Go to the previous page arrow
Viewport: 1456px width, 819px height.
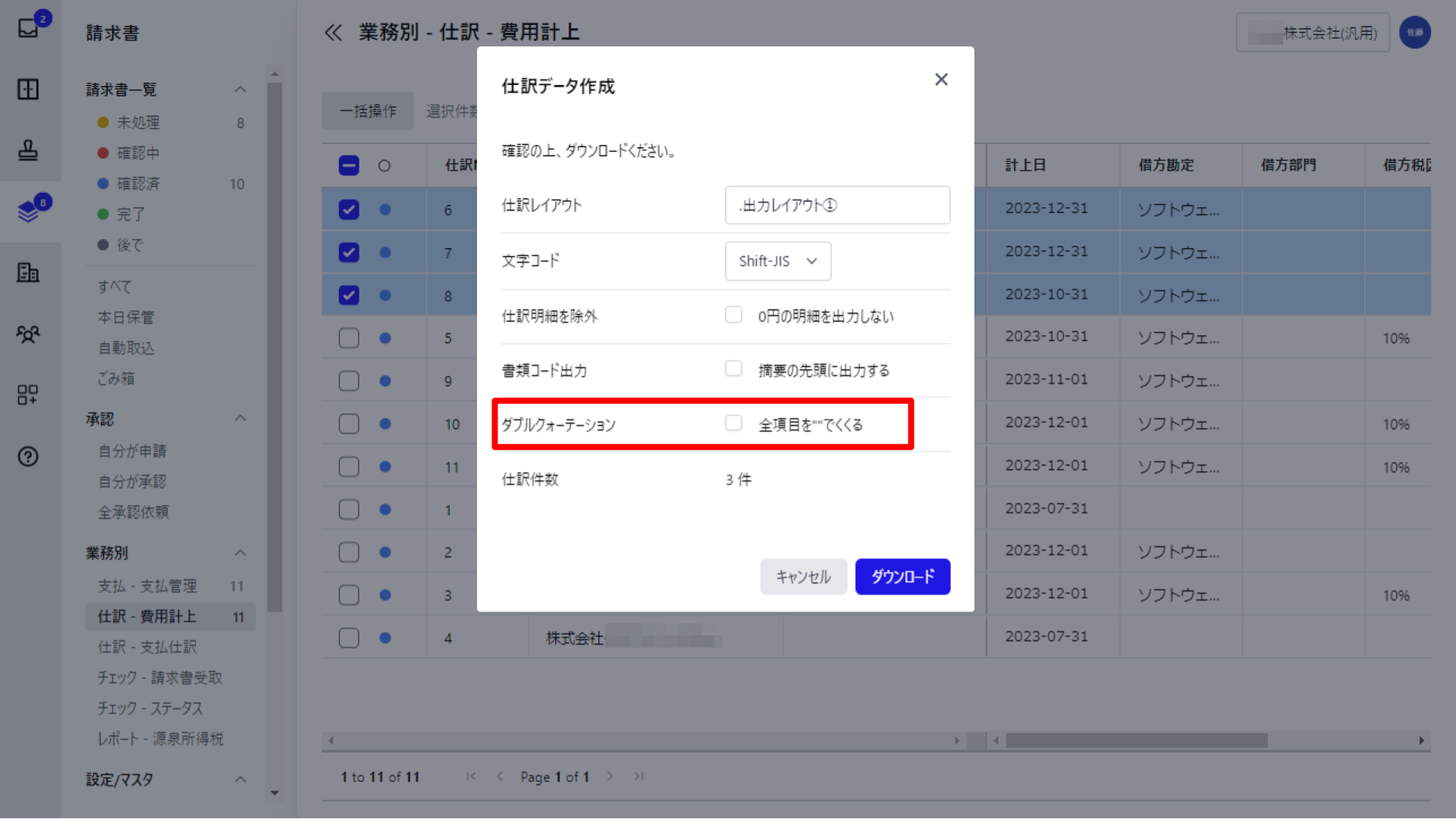coord(500,777)
